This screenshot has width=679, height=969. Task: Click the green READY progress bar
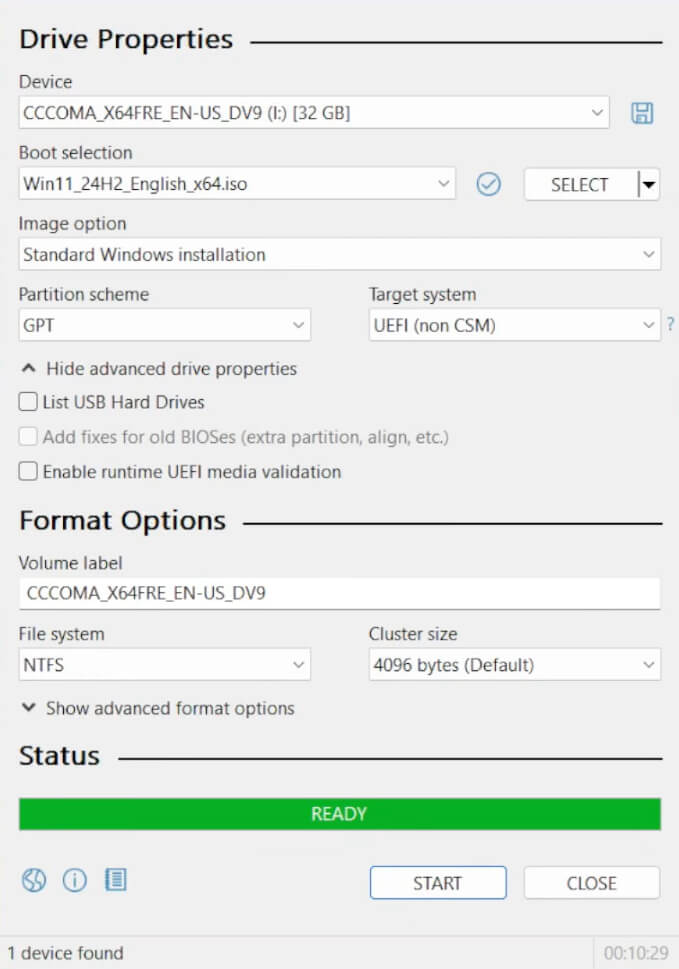(x=339, y=814)
